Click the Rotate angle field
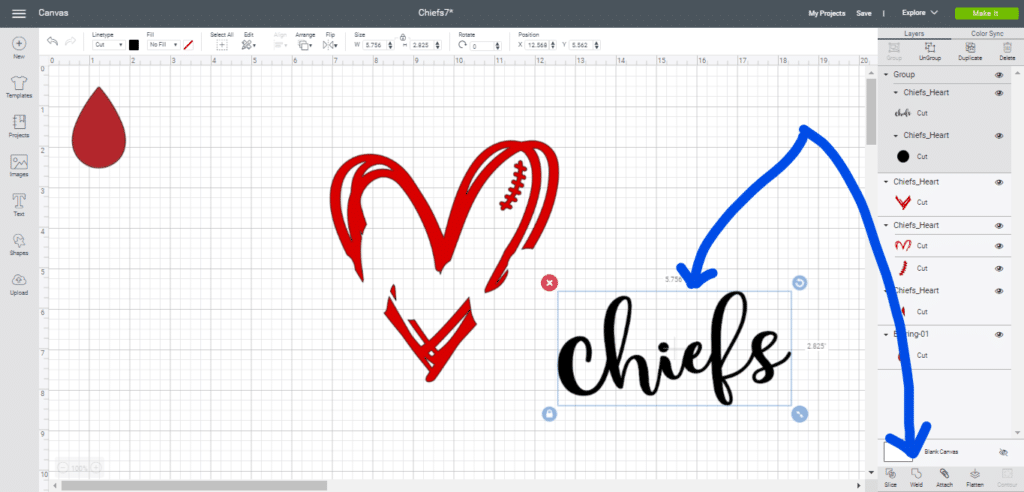The image size is (1024, 492). click(x=481, y=46)
